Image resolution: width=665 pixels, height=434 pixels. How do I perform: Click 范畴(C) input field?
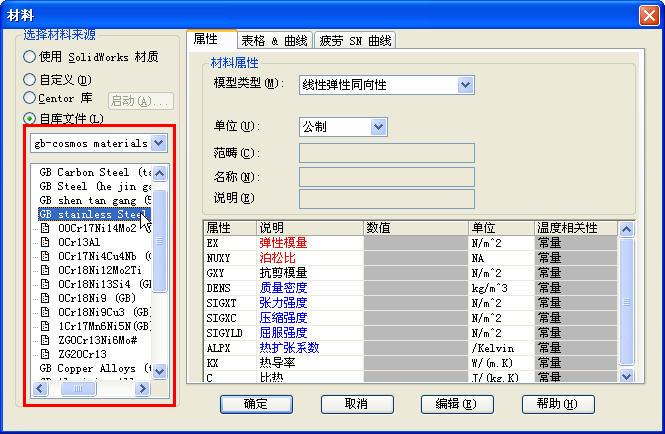tap(386, 153)
